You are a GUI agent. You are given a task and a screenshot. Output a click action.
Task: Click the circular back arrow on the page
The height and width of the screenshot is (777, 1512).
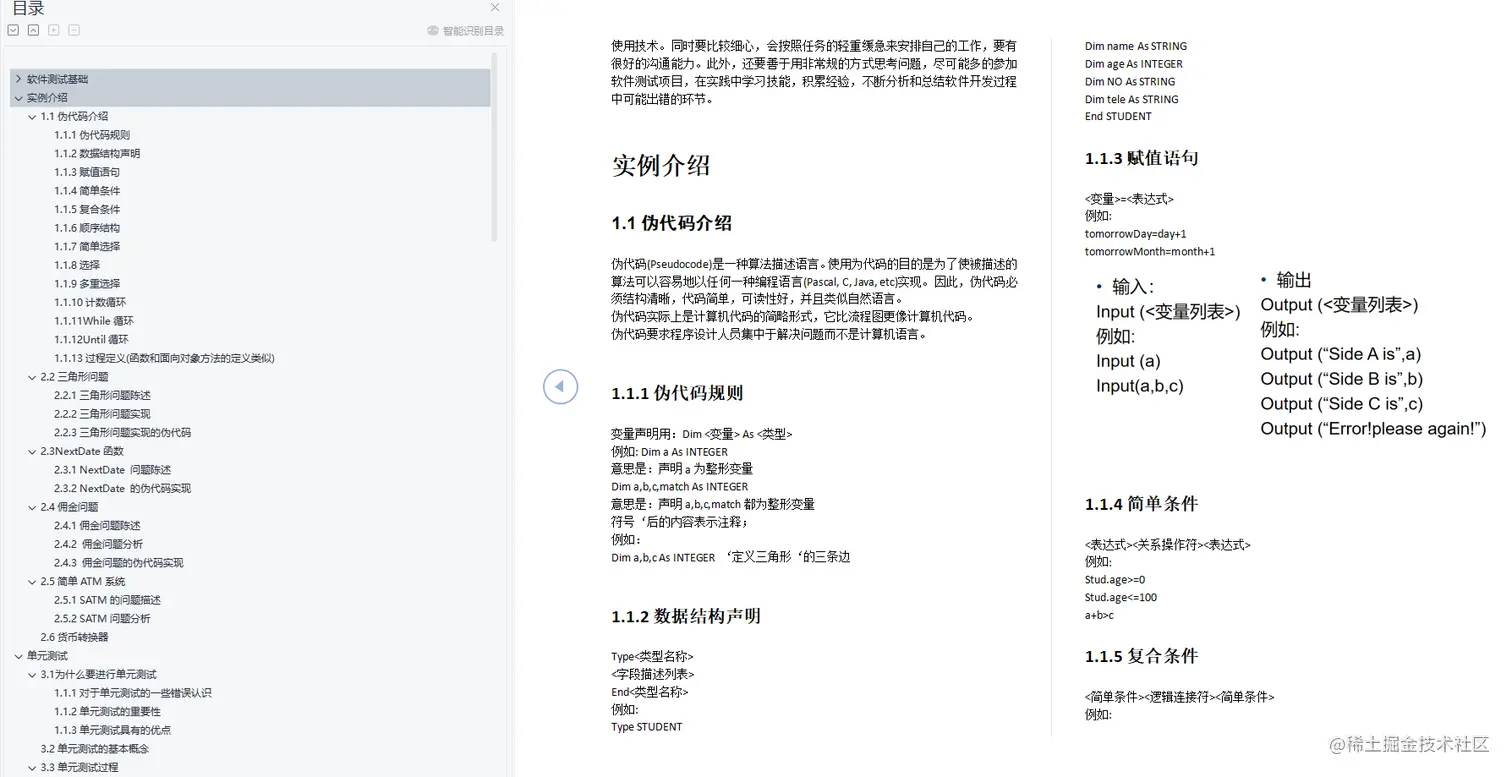(560, 386)
